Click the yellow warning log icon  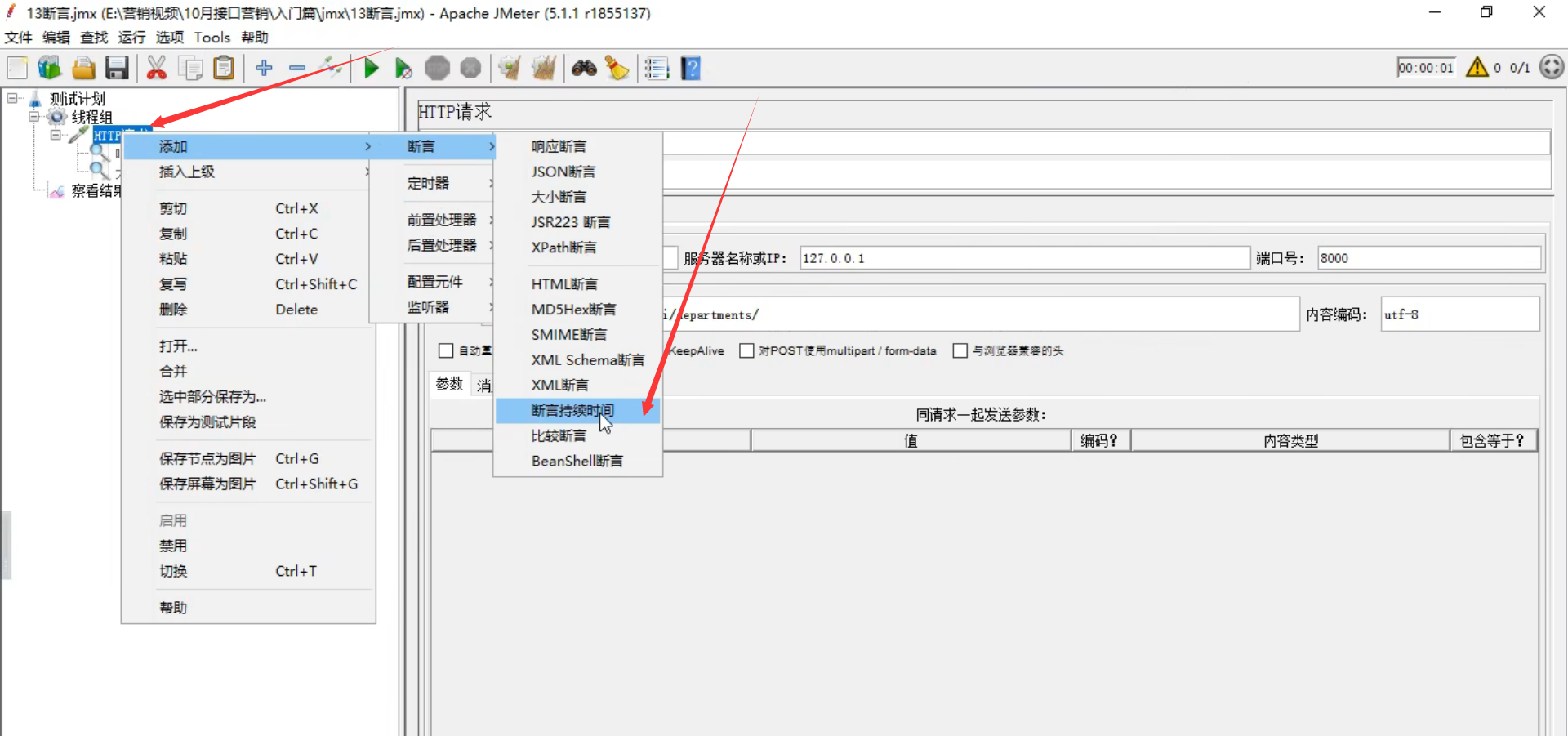pos(1477,67)
